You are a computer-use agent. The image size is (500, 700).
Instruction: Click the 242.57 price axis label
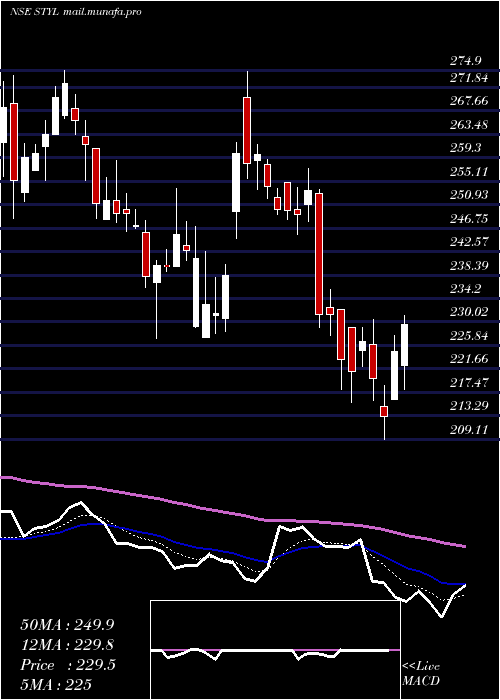click(468, 242)
